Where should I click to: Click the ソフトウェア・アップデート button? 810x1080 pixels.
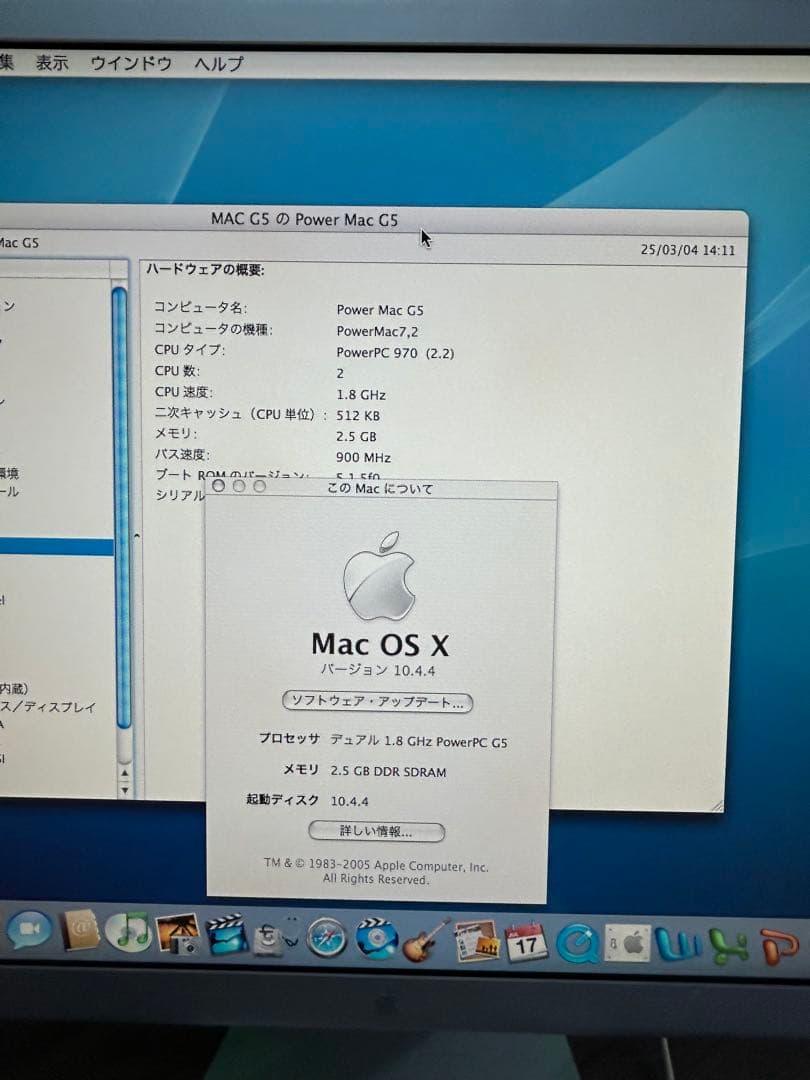coord(379,703)
